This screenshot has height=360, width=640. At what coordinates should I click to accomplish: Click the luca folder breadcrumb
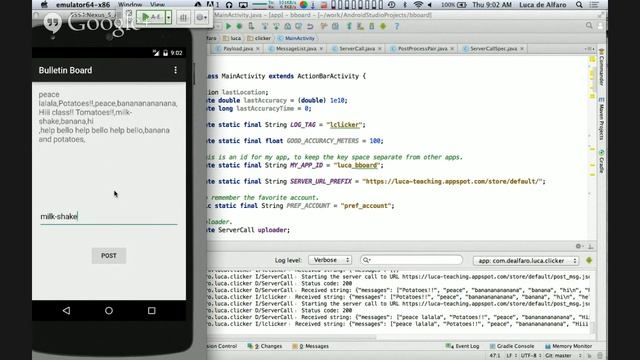tap(232, 38)
